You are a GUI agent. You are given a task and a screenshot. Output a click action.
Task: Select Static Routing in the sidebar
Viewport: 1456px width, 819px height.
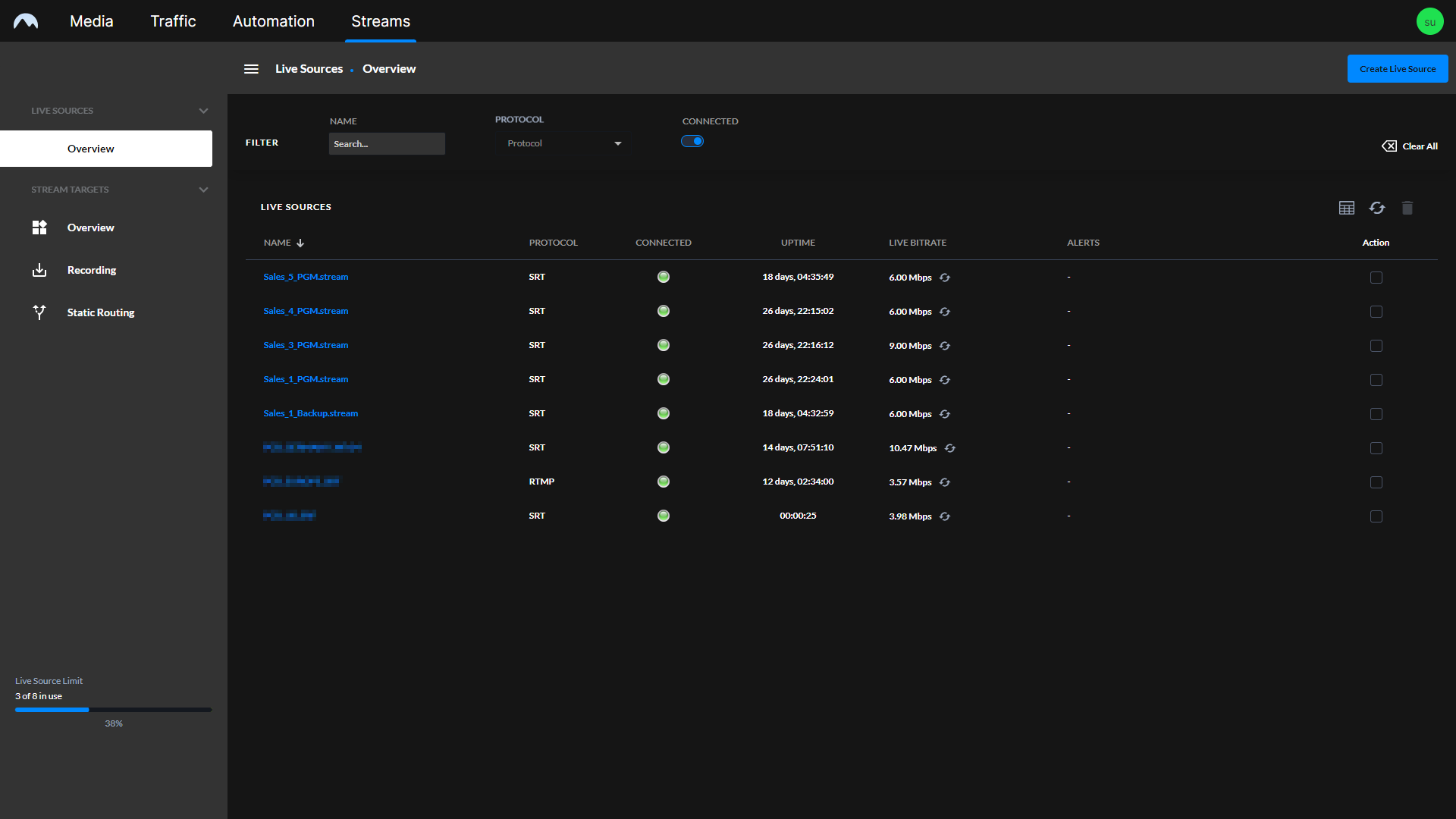100,312
